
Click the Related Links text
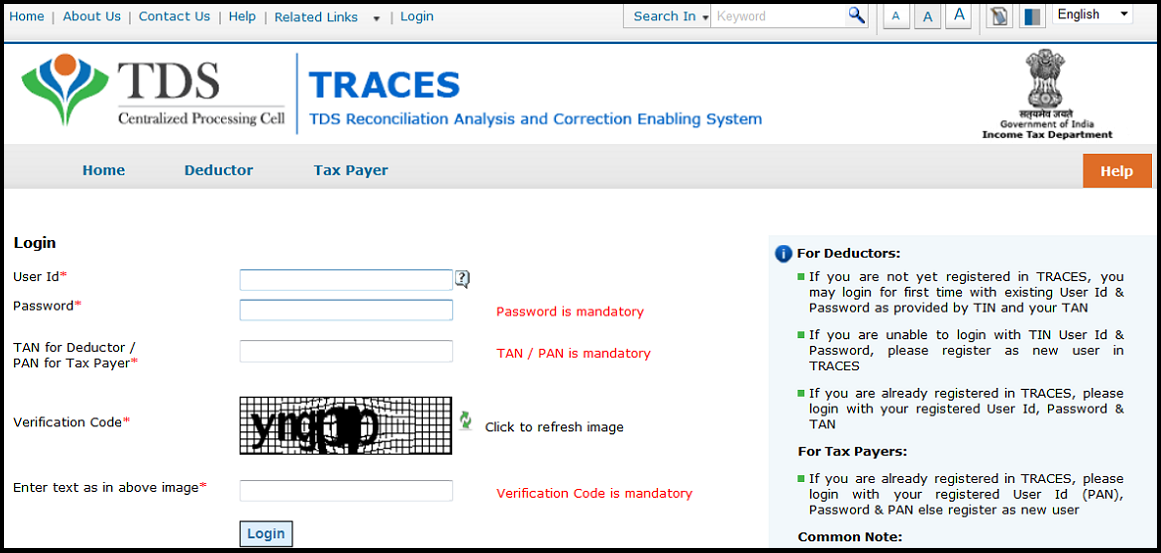(x=316, y=17)
